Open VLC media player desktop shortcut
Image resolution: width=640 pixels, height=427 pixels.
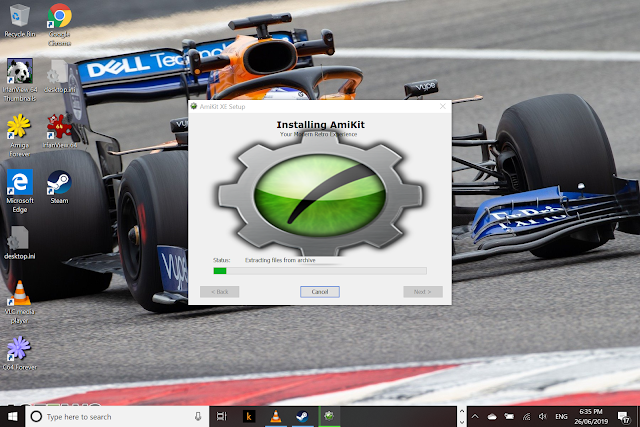click(x=20, y=302)
